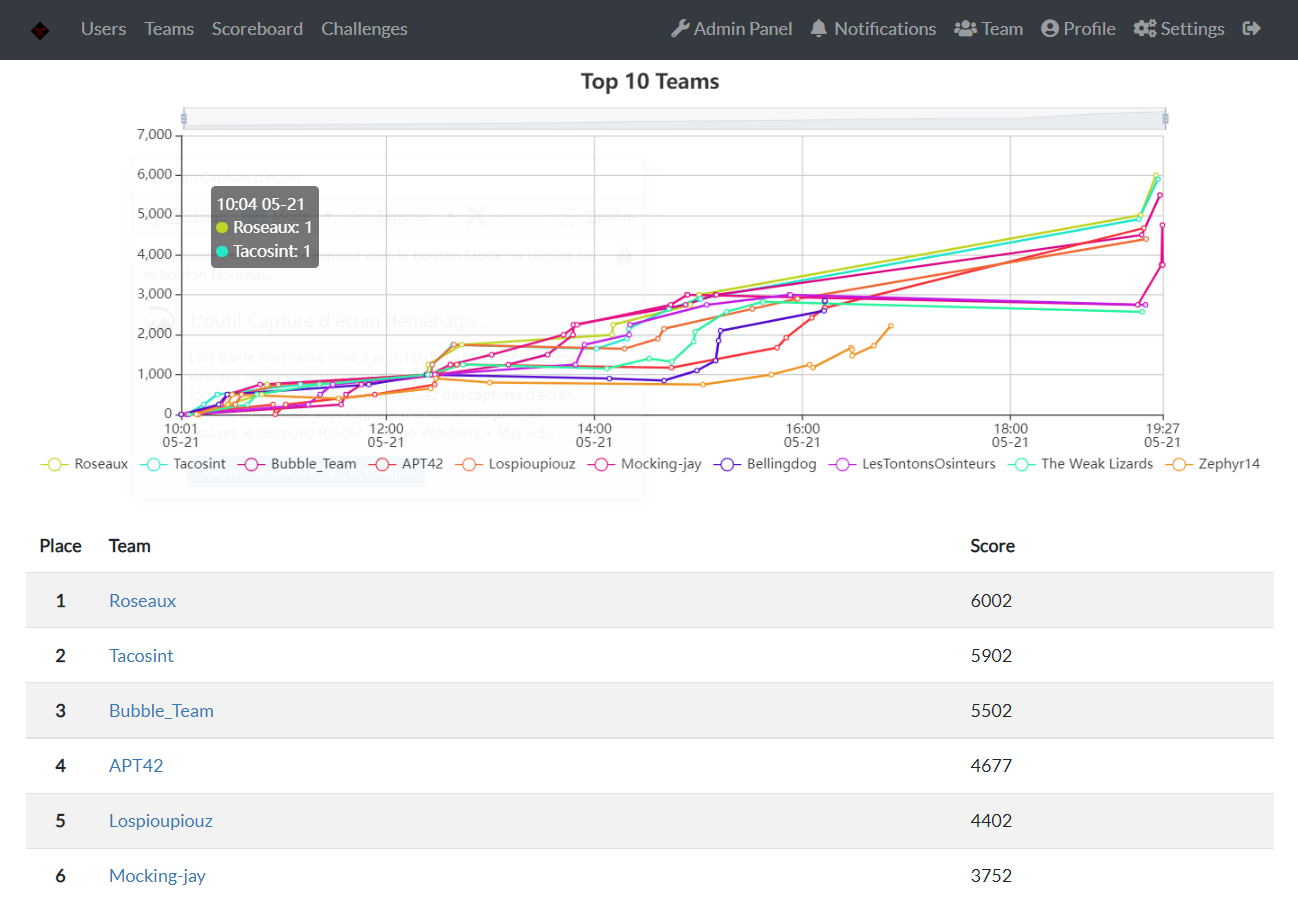Click left handle of chart zoom slider

184,119
